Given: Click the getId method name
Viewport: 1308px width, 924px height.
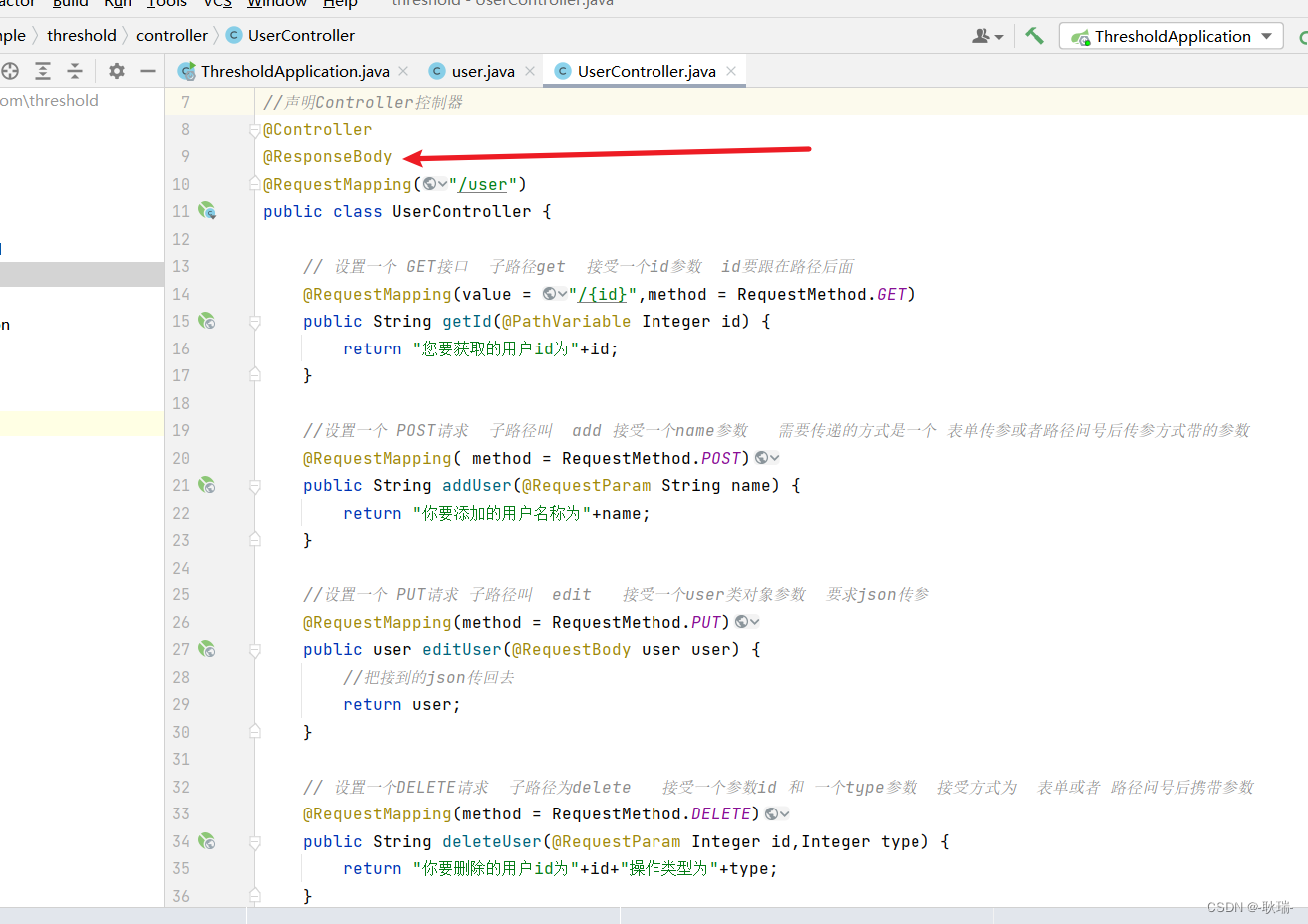Looking at the screenshot, I should (x=467, y=321).
